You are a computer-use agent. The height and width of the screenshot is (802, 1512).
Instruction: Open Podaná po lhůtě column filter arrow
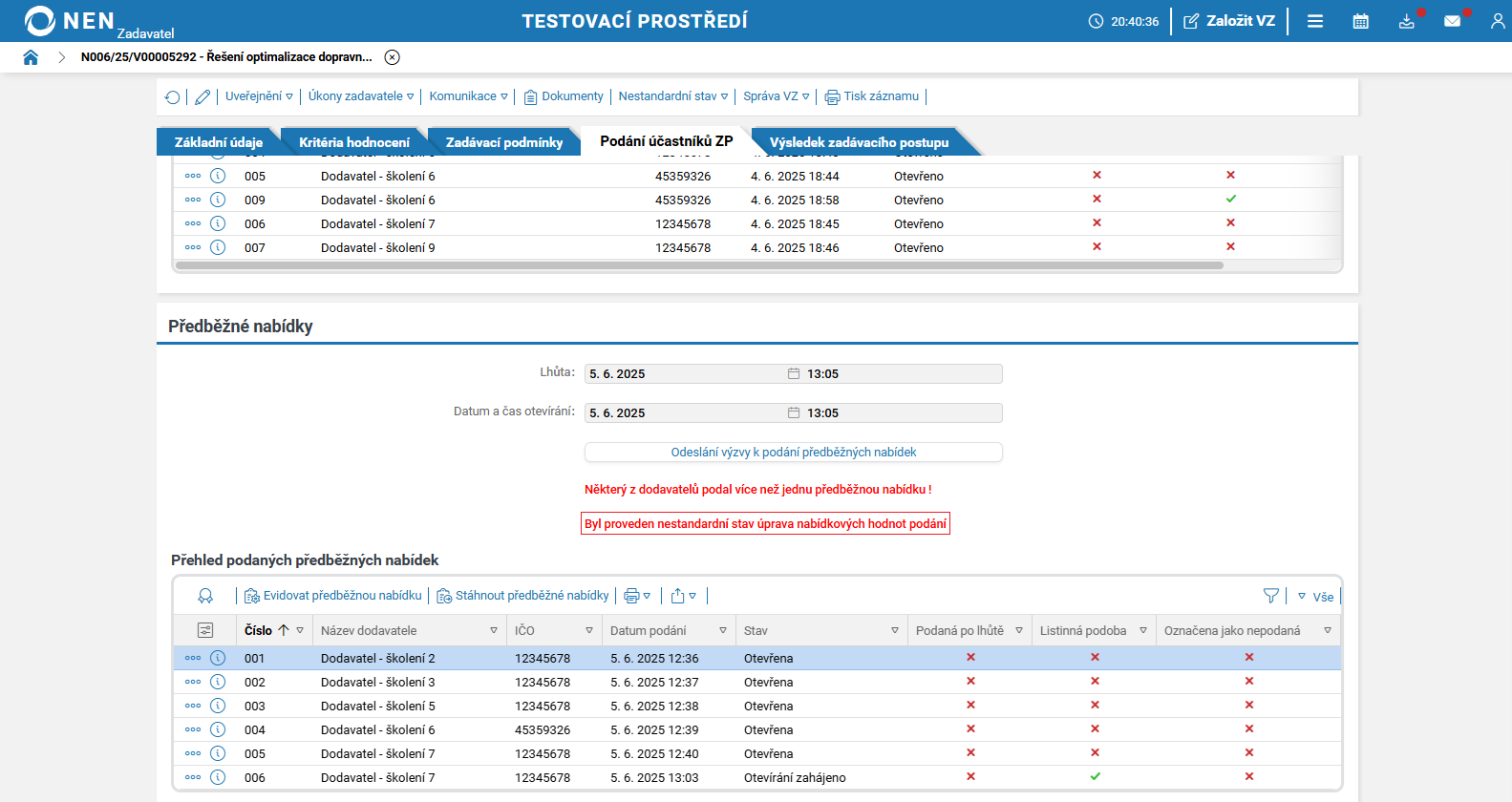click(x=1019, y=631)
